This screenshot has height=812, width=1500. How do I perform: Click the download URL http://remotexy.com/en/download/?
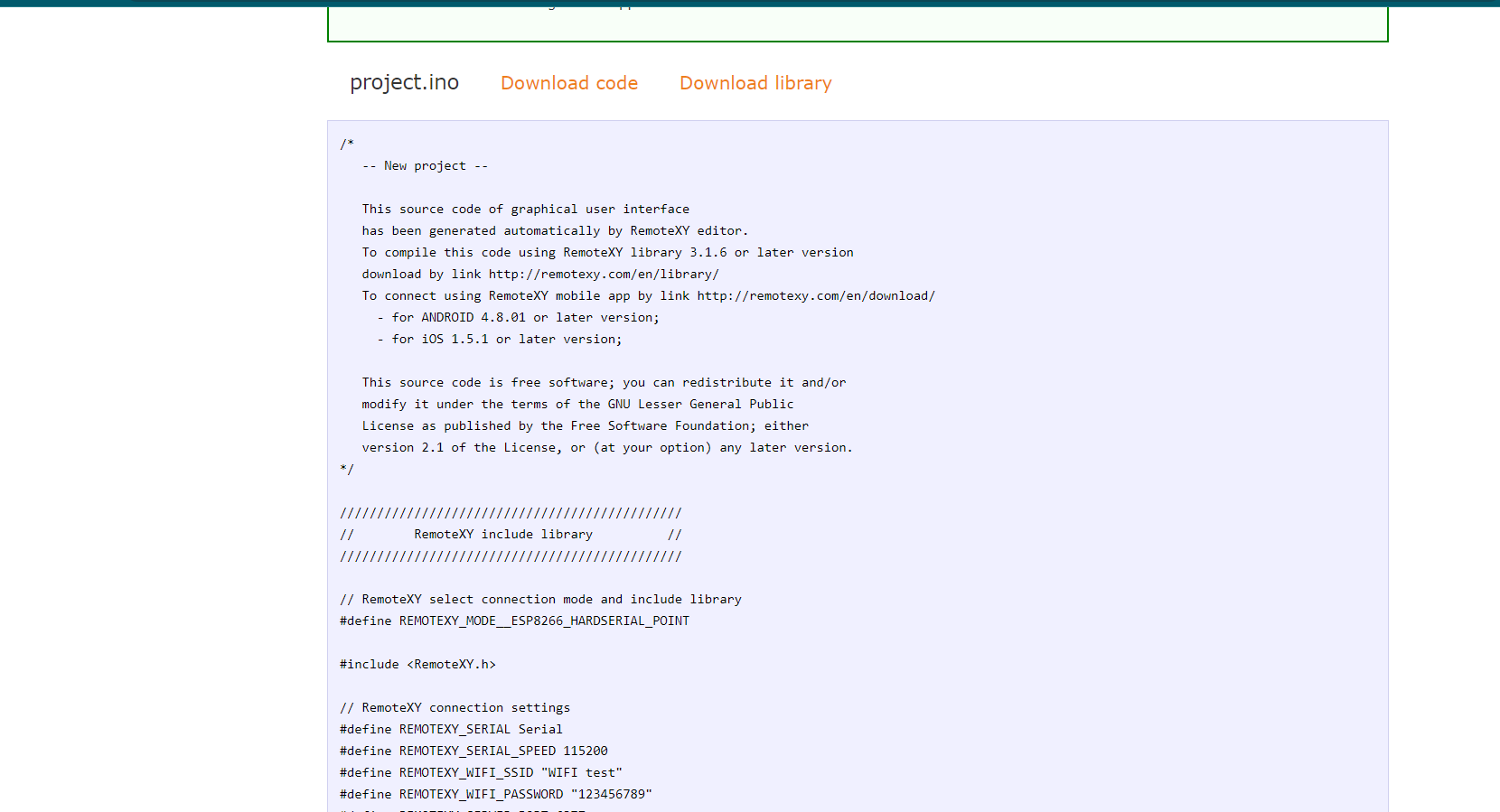point(816,296)
